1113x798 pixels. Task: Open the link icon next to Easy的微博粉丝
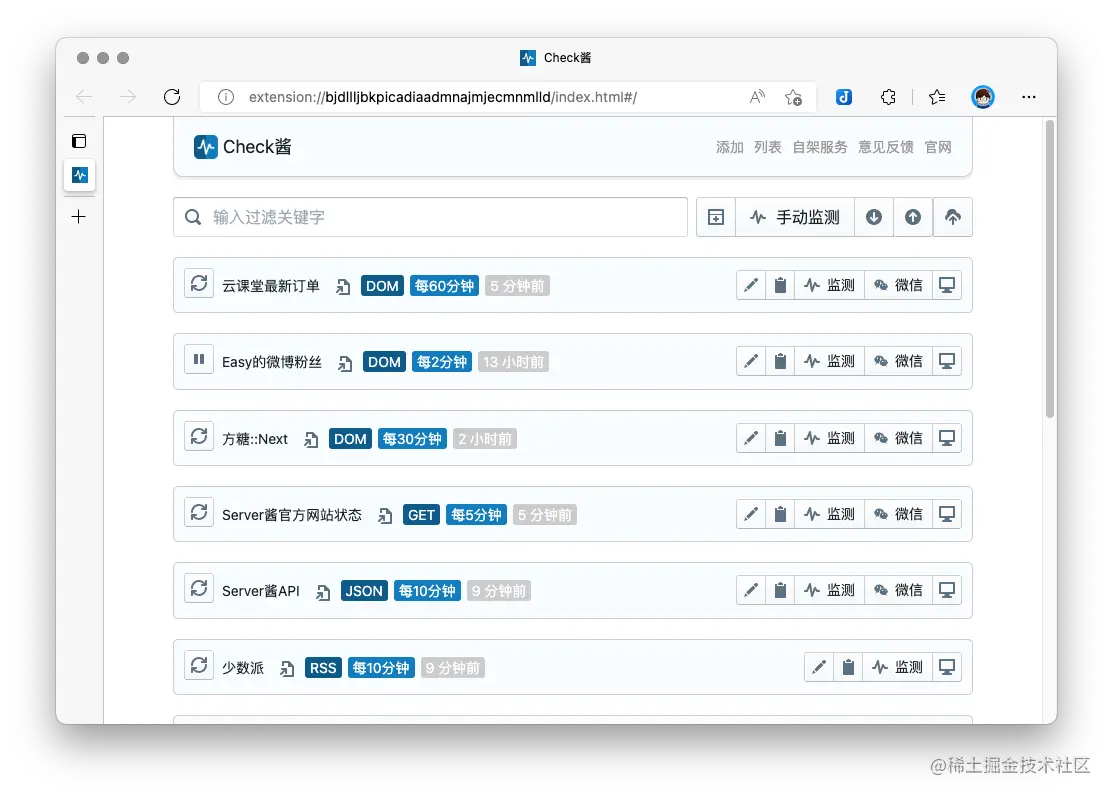coord(345,364)
